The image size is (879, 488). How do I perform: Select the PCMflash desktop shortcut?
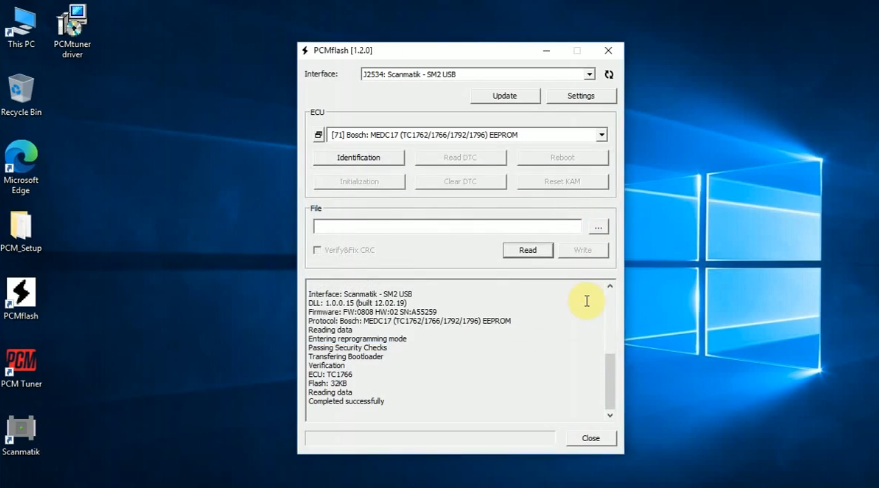pyautogui.click(x=21, y=299)
